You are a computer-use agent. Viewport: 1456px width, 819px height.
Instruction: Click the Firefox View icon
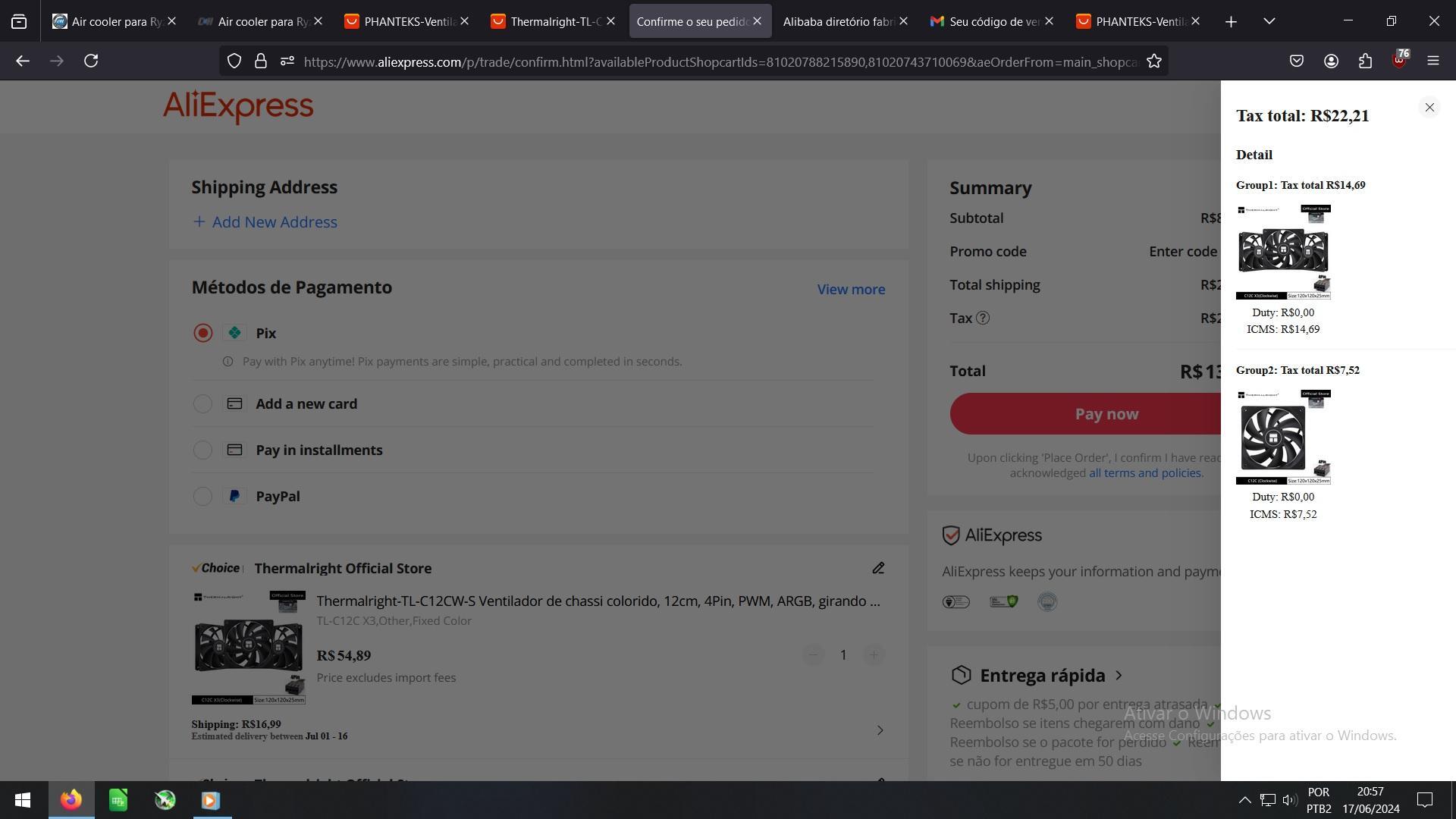19,21
